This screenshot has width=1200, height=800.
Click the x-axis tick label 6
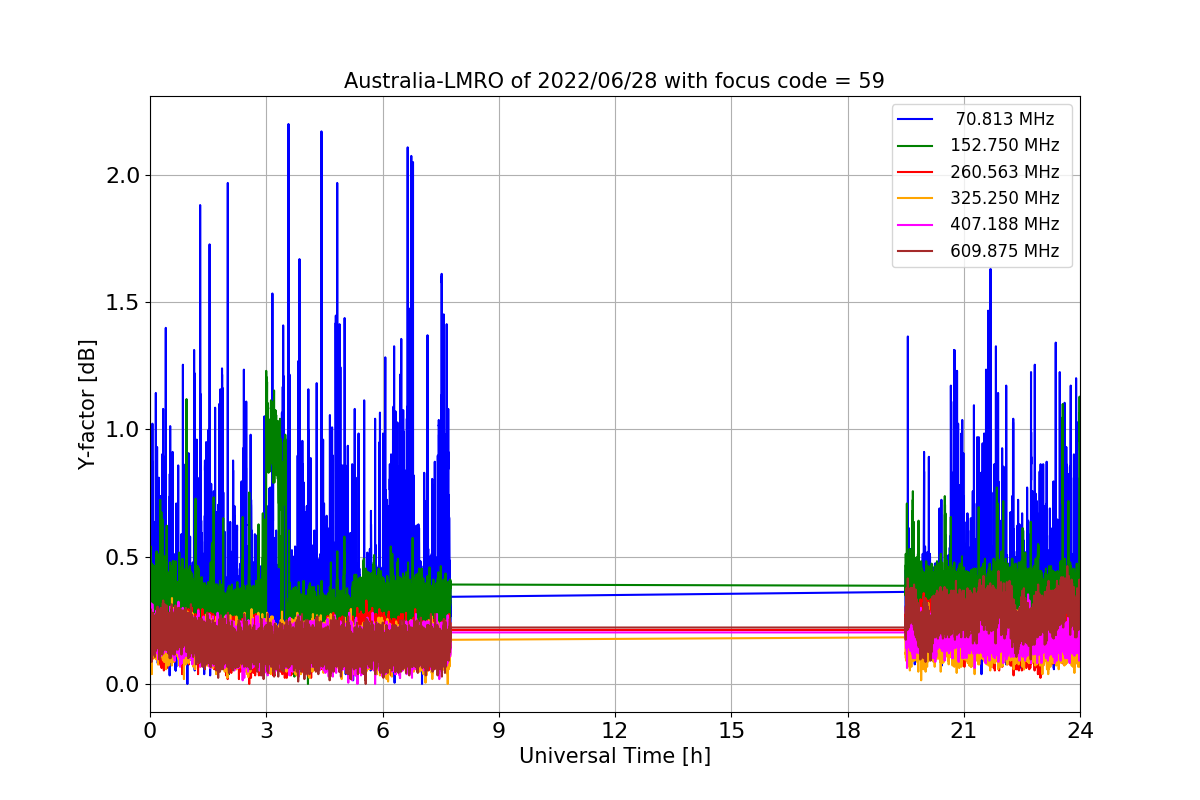point(382,730)
